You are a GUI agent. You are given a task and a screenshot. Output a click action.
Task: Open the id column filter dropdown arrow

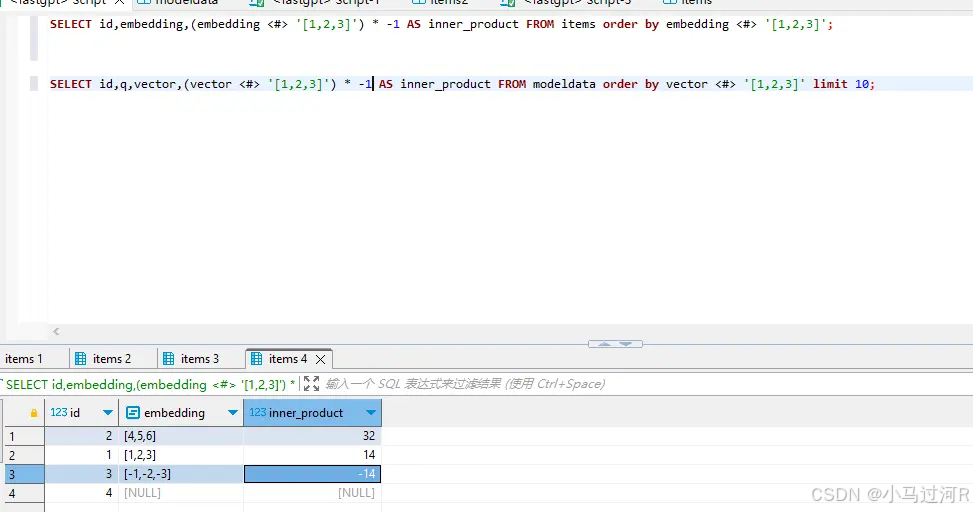(x=108, y=413)
